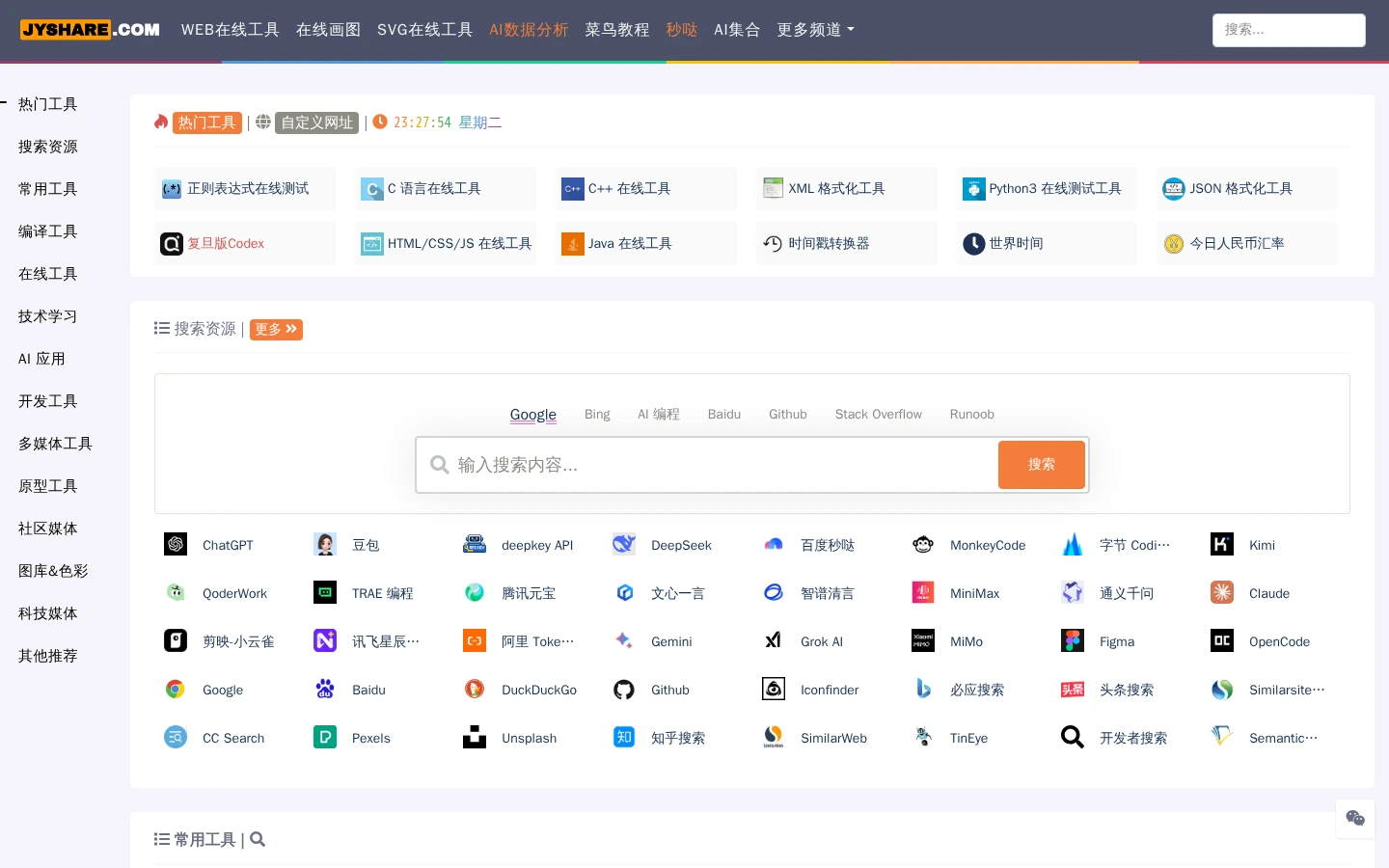Jump to 搜索资源 in sidebar
The width and height of the screenshot is (1389, 868).
click(x=48, y=147)
